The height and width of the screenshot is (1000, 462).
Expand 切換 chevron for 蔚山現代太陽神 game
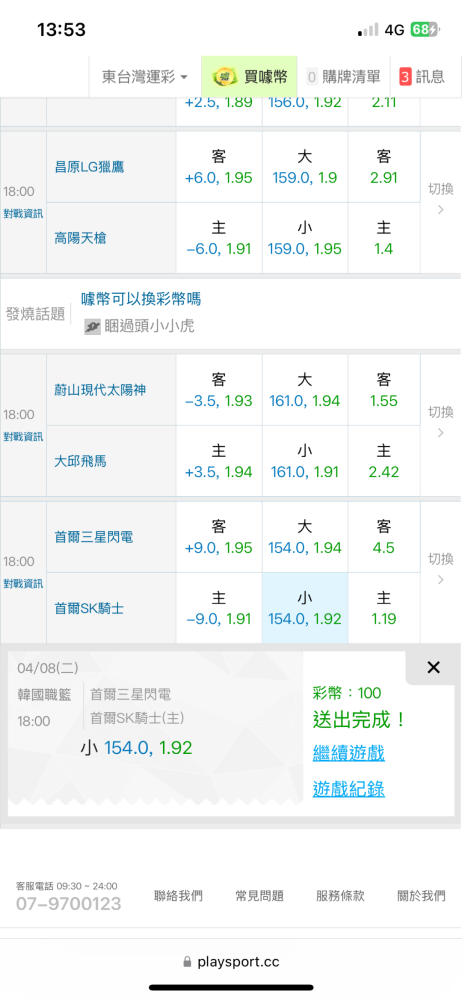[440, 433]
